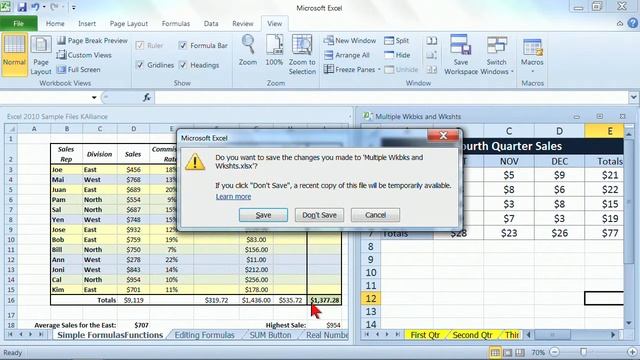Switch to the Page Layout ribbon tab
This screenshot has height=360, width=640.
(129, 24)
